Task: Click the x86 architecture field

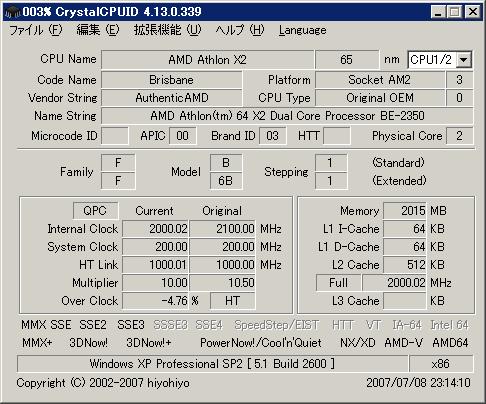Action: coord(441,364)
